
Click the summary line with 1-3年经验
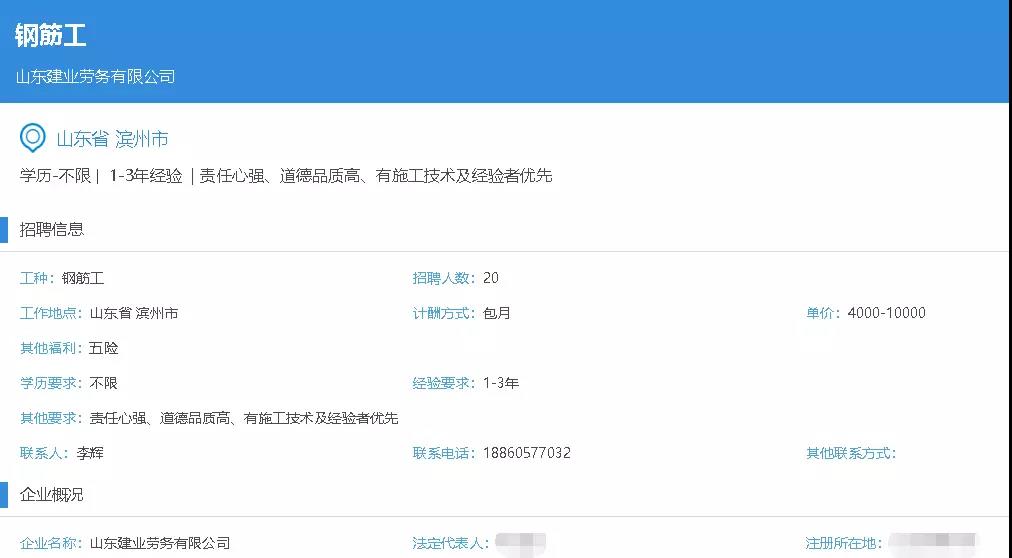(x=285, y=176)
